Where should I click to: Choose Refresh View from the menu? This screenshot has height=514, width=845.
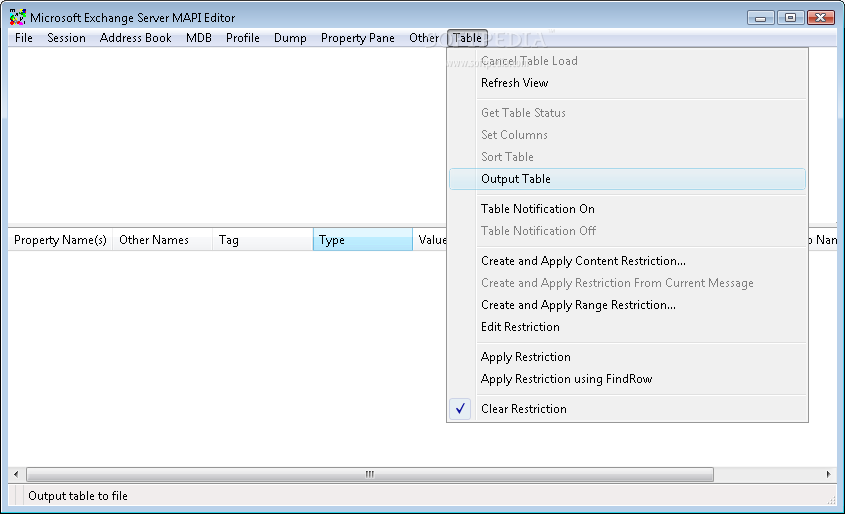click(627, 83)
